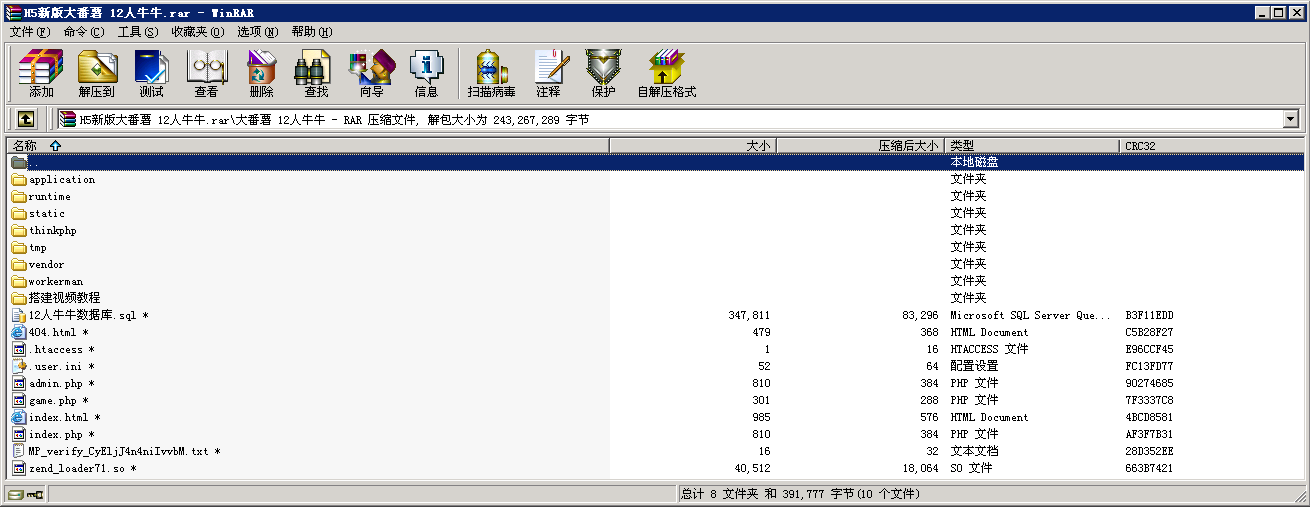
Task: Open the 文件 (File) menu
Action: click(29, 32)
